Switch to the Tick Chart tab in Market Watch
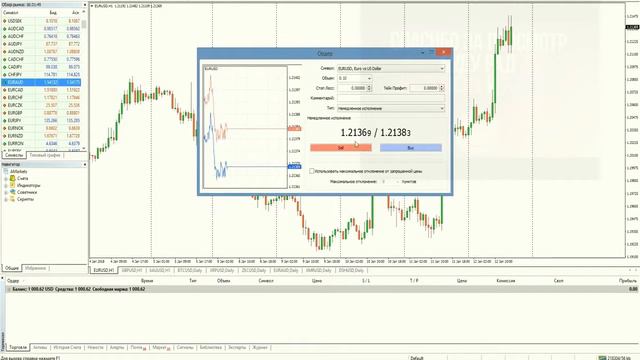640x360 pixels. click(x=45, y=156)
